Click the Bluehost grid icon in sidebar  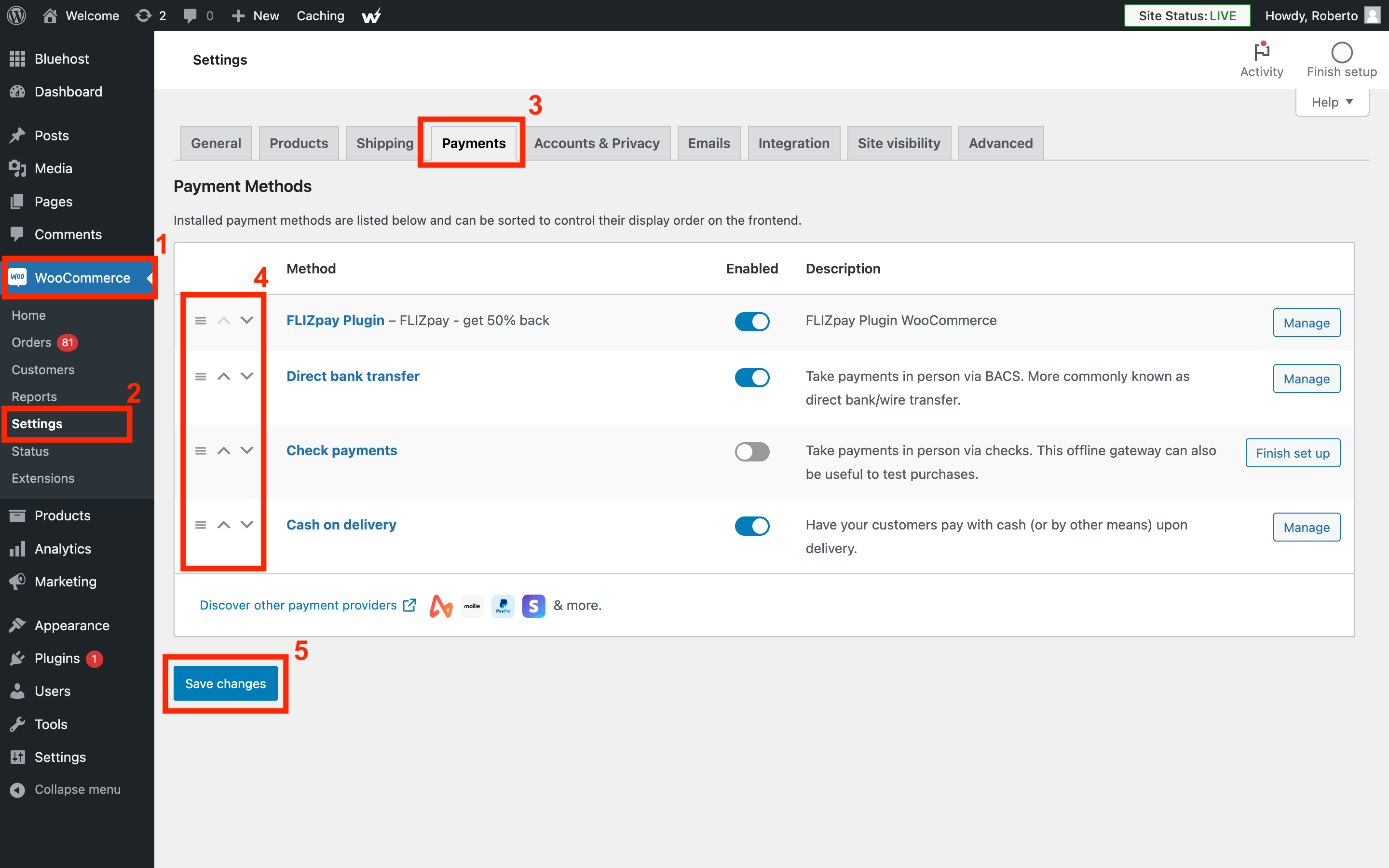pos(17,58)
